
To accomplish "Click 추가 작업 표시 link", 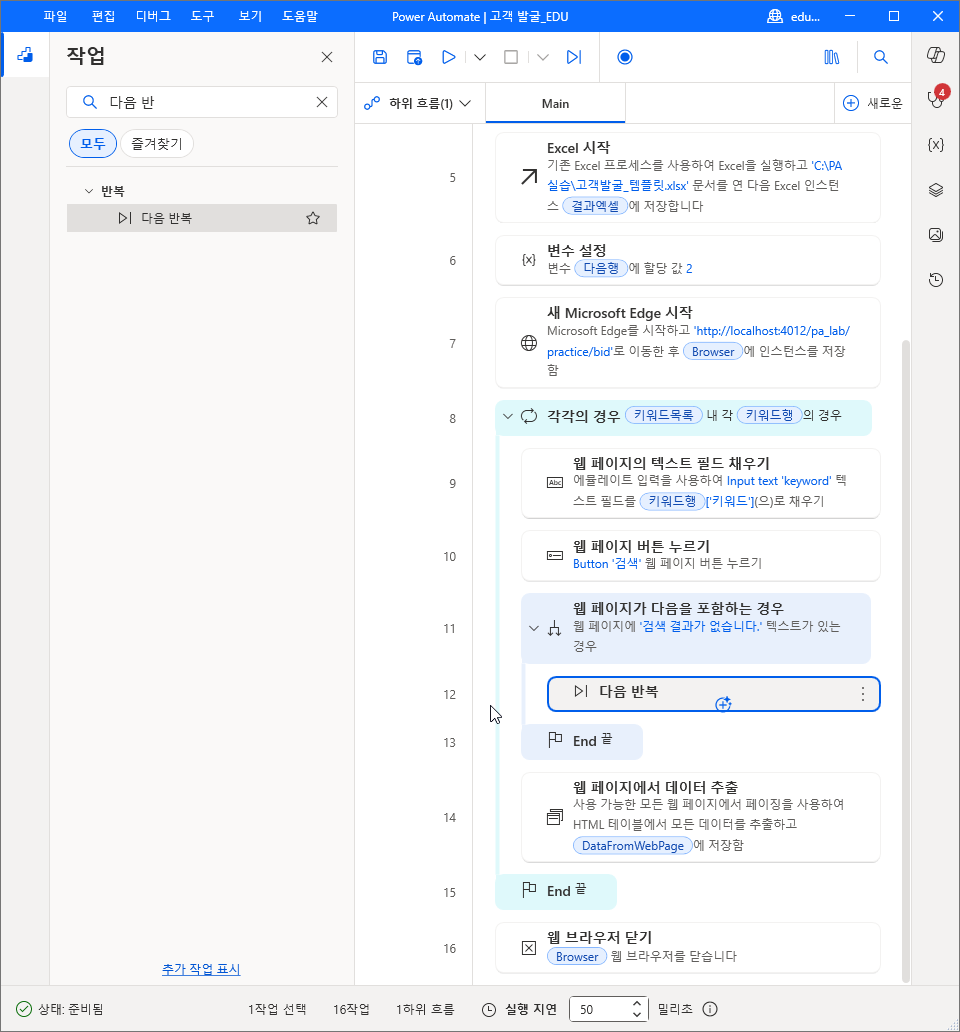I will coord(201,969).
